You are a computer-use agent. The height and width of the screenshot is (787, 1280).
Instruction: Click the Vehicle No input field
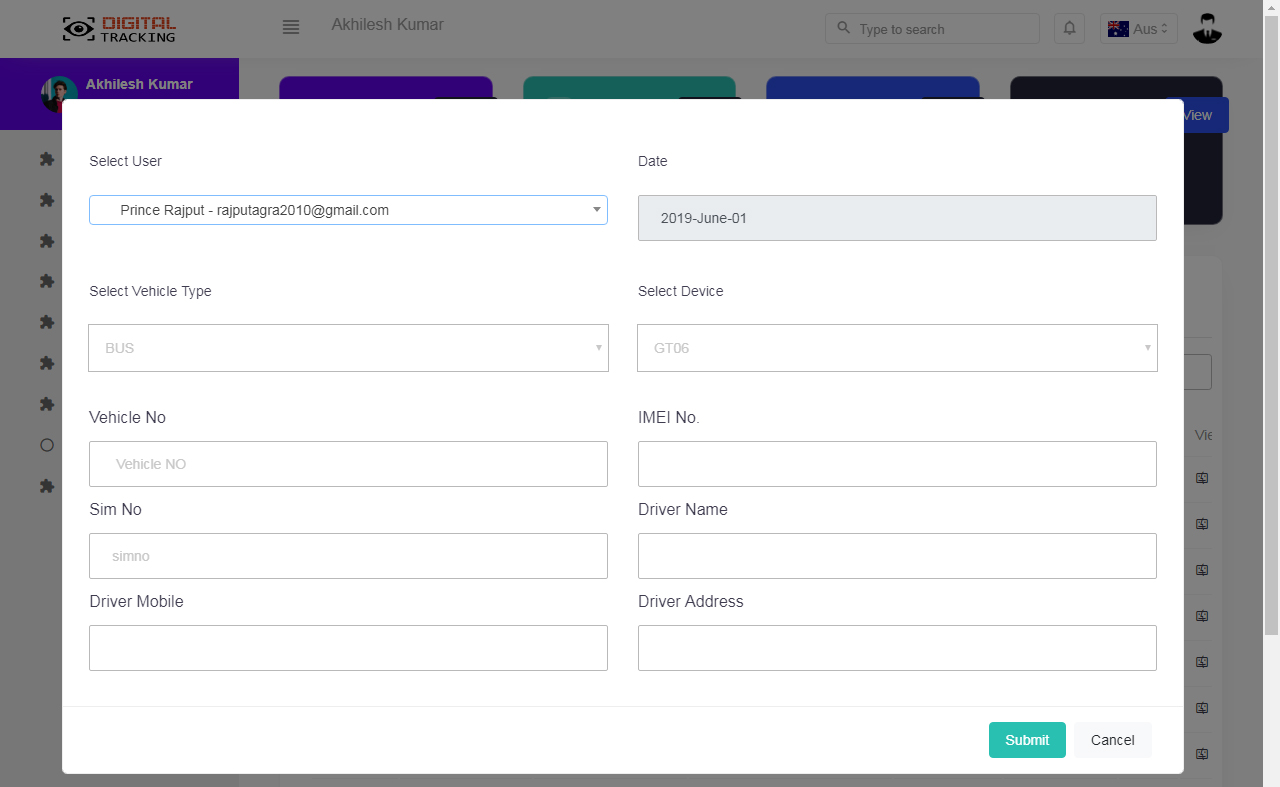348,464
